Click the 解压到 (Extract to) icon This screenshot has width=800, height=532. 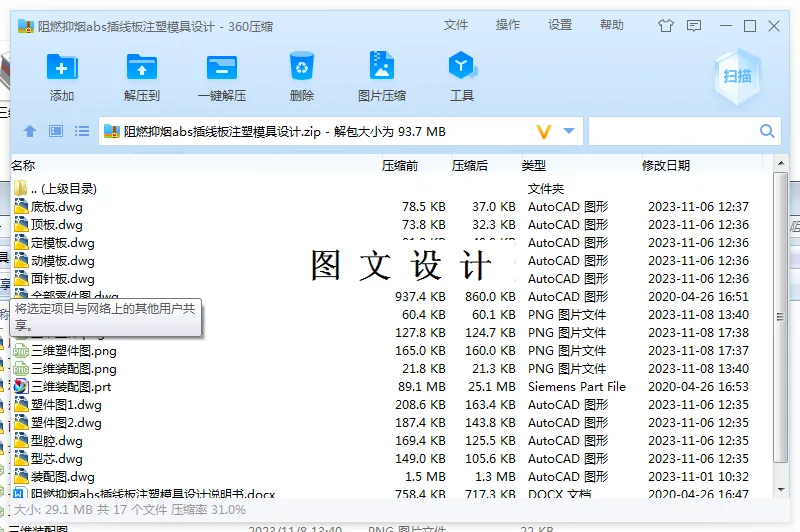(142, 67)
